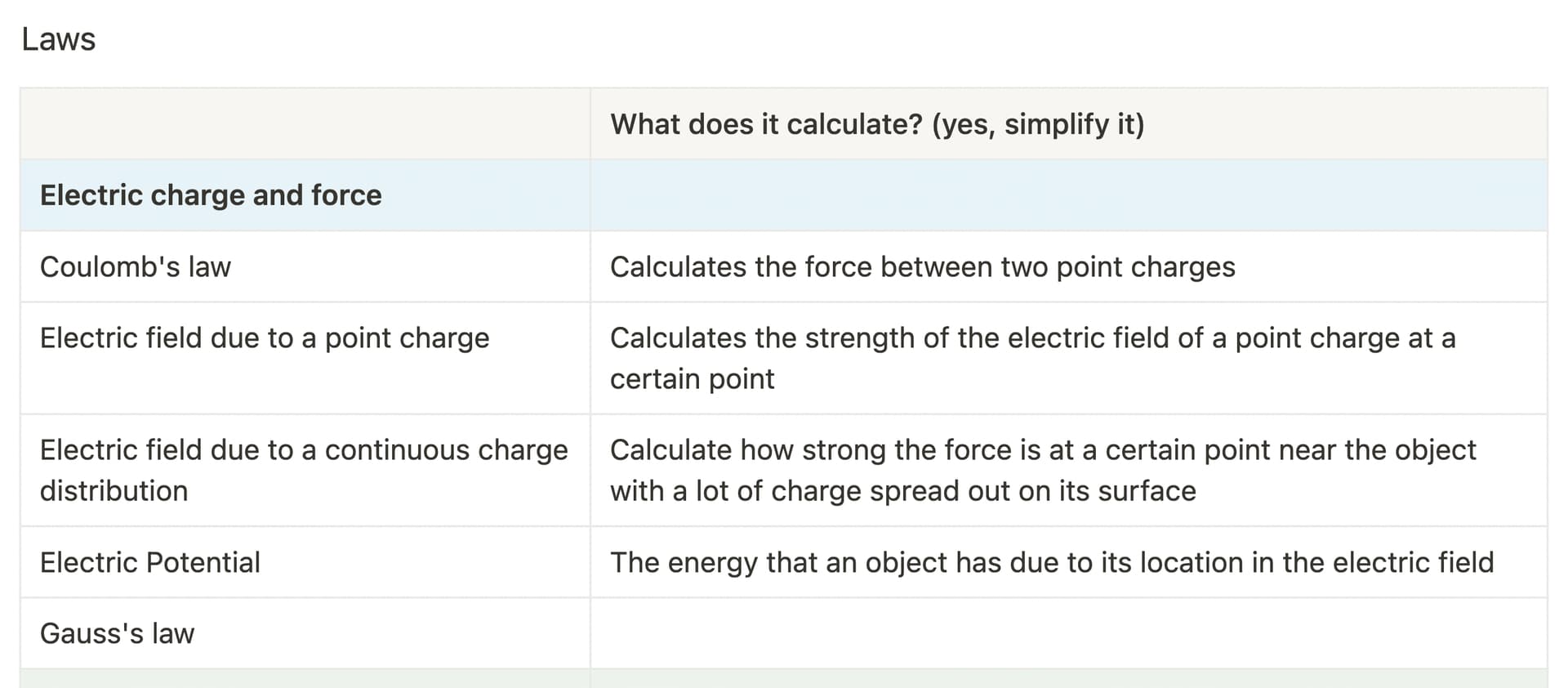This screenshot has width=1568, height=688.
Task: Click the empty top-left header cell
Action: [x=305, y=124]
